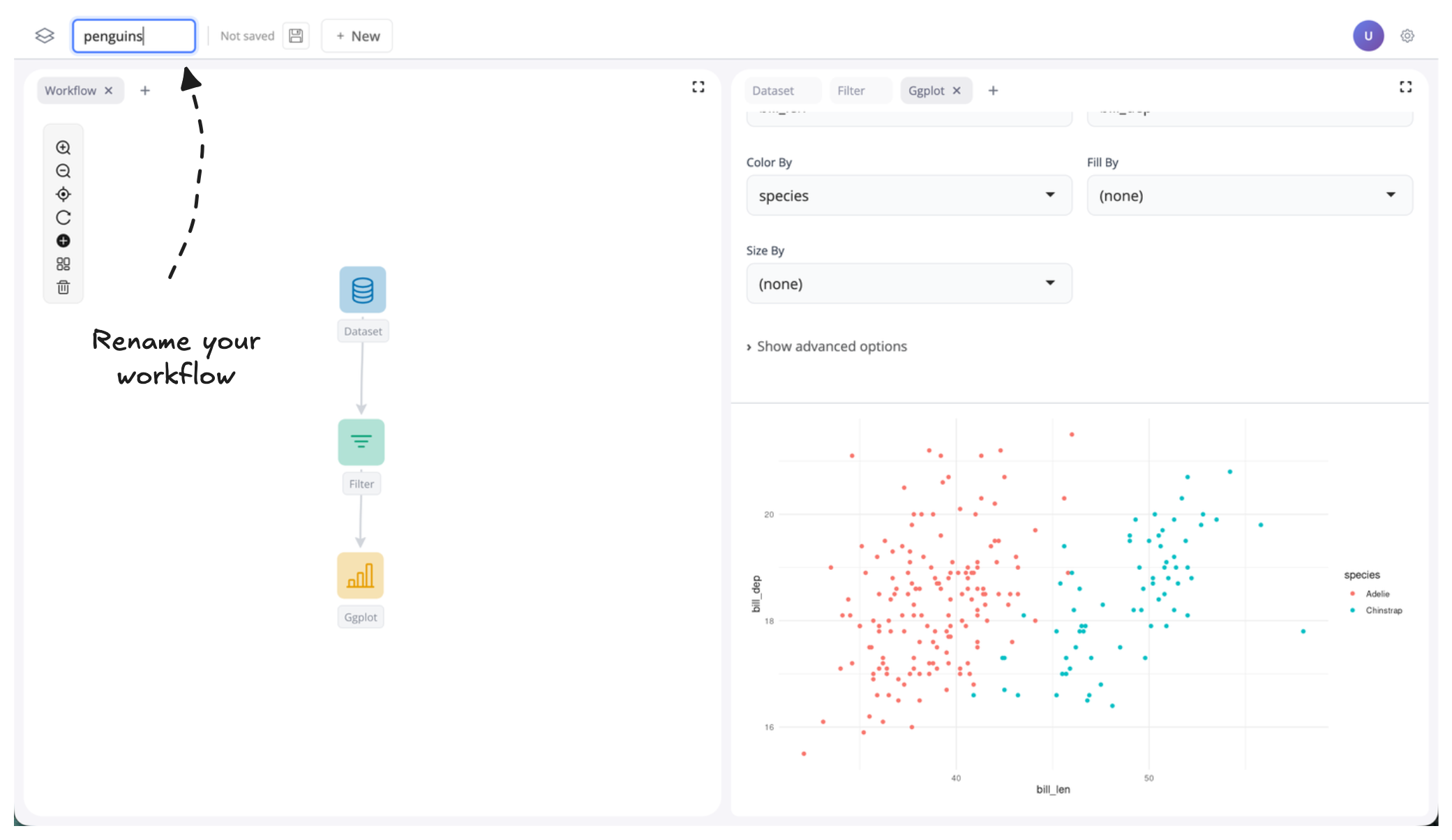Click the center view crosshair icon
The width and height of the screenshot is (1452, 840).
[63, 195]
